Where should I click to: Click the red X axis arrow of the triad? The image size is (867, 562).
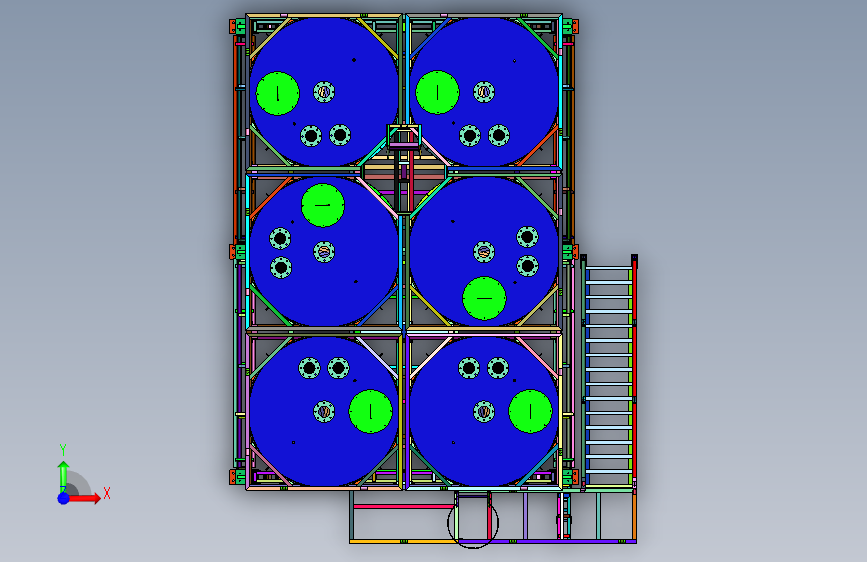point(84,498)
